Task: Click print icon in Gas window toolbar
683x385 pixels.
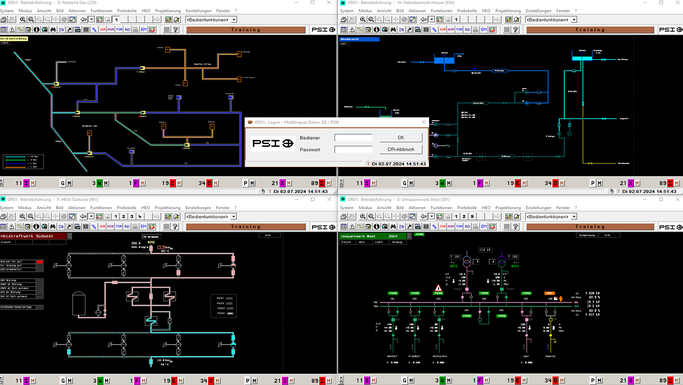Action: point(3,19)
